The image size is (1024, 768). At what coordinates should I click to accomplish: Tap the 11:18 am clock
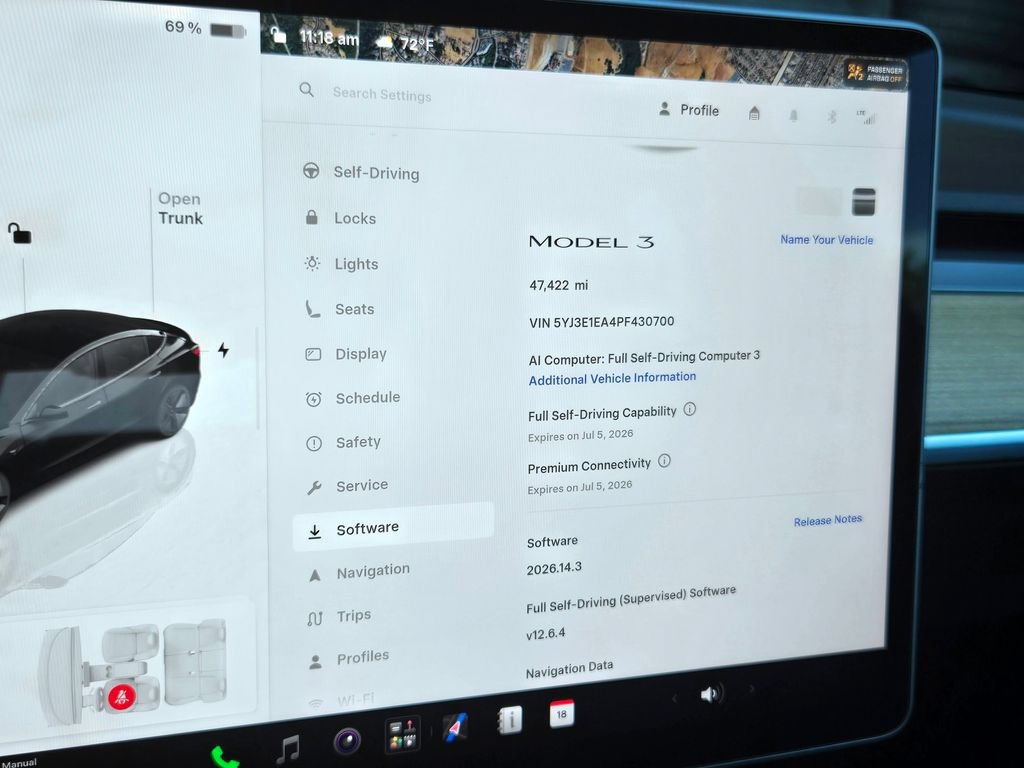tap(328, 38)
